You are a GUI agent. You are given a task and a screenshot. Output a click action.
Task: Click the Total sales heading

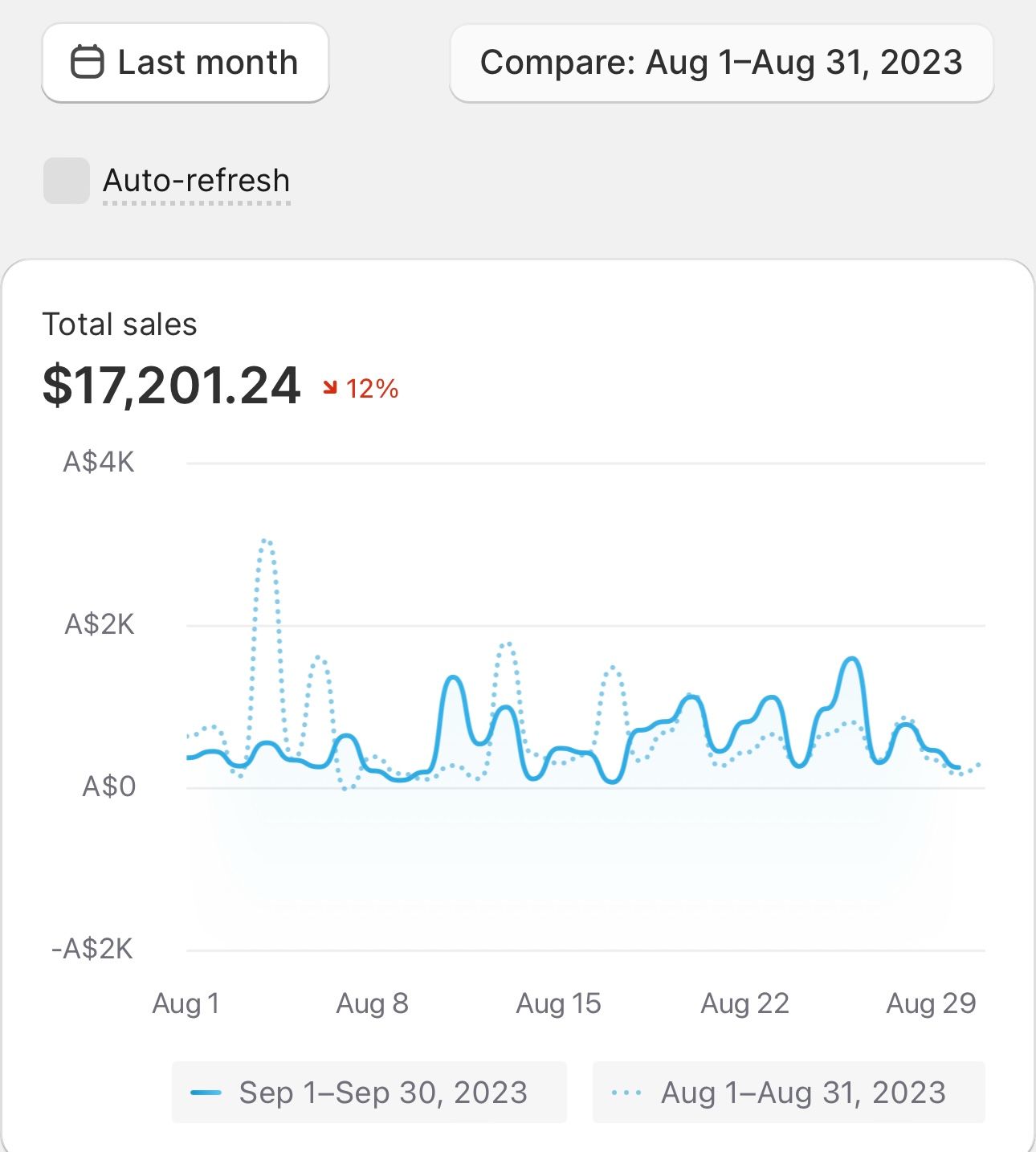(x=120, y=325)
